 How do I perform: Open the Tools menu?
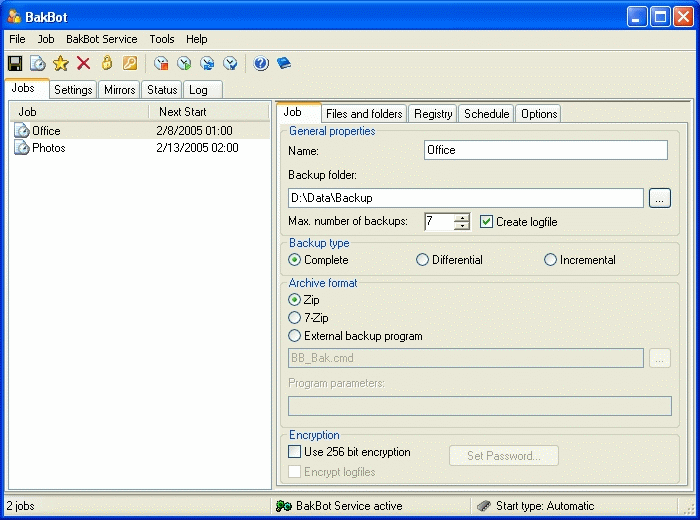pos(162,39)
